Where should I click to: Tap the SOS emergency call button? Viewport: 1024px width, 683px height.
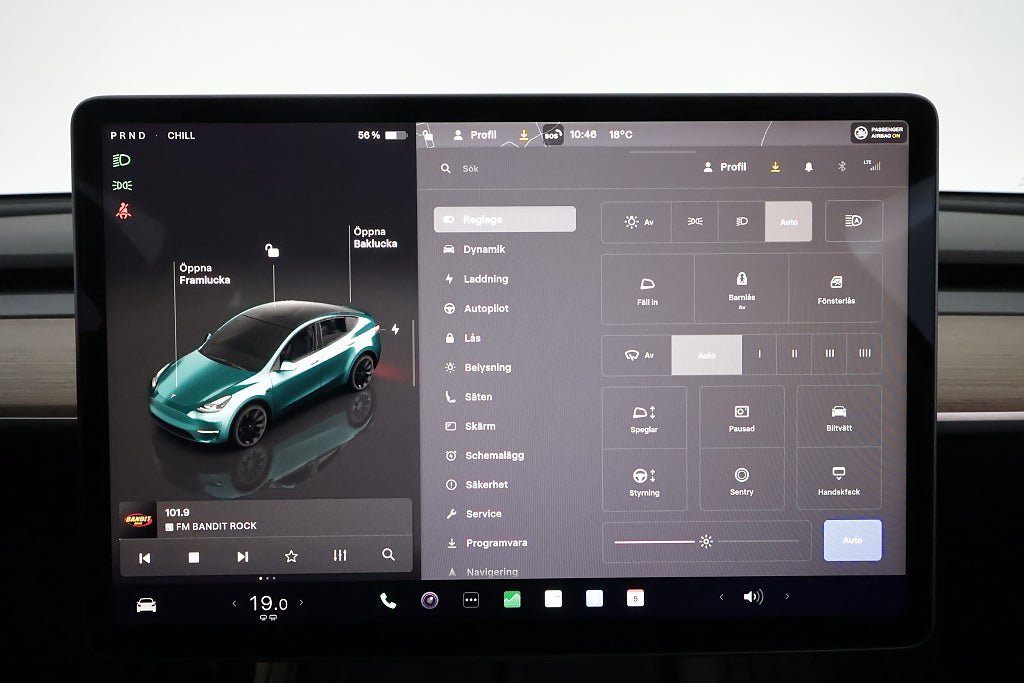click(x=552, y=135)
